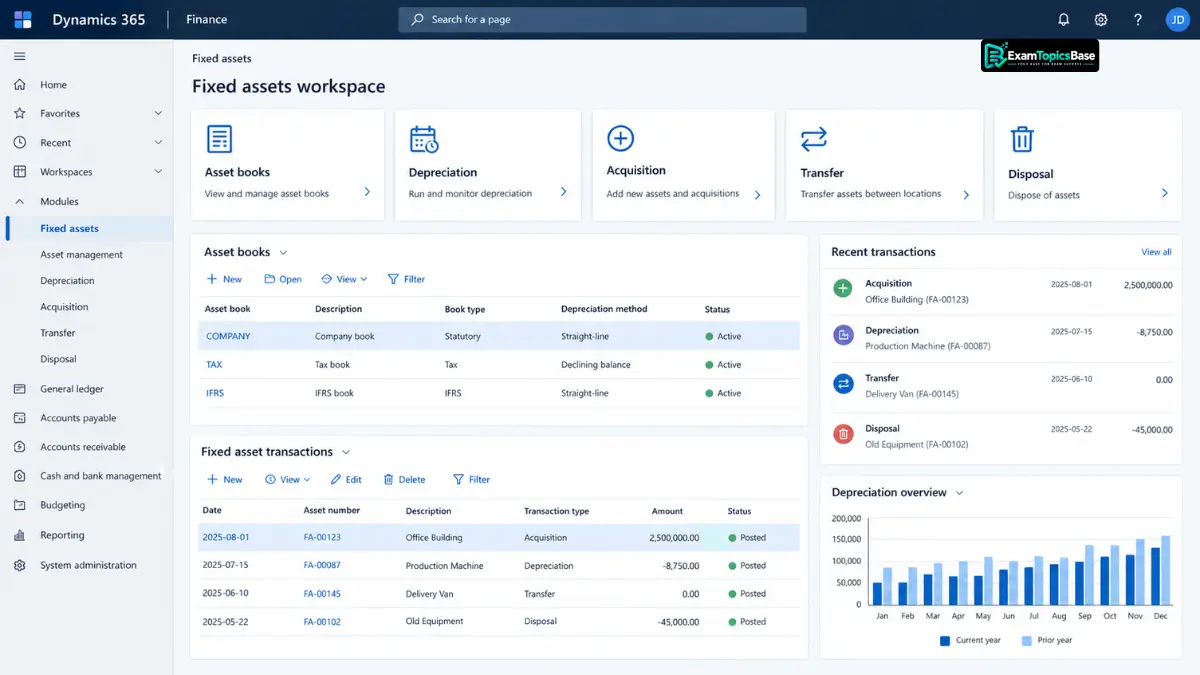
Task: Click the Budgeting icon in sidebar
Action: [20, 505]
